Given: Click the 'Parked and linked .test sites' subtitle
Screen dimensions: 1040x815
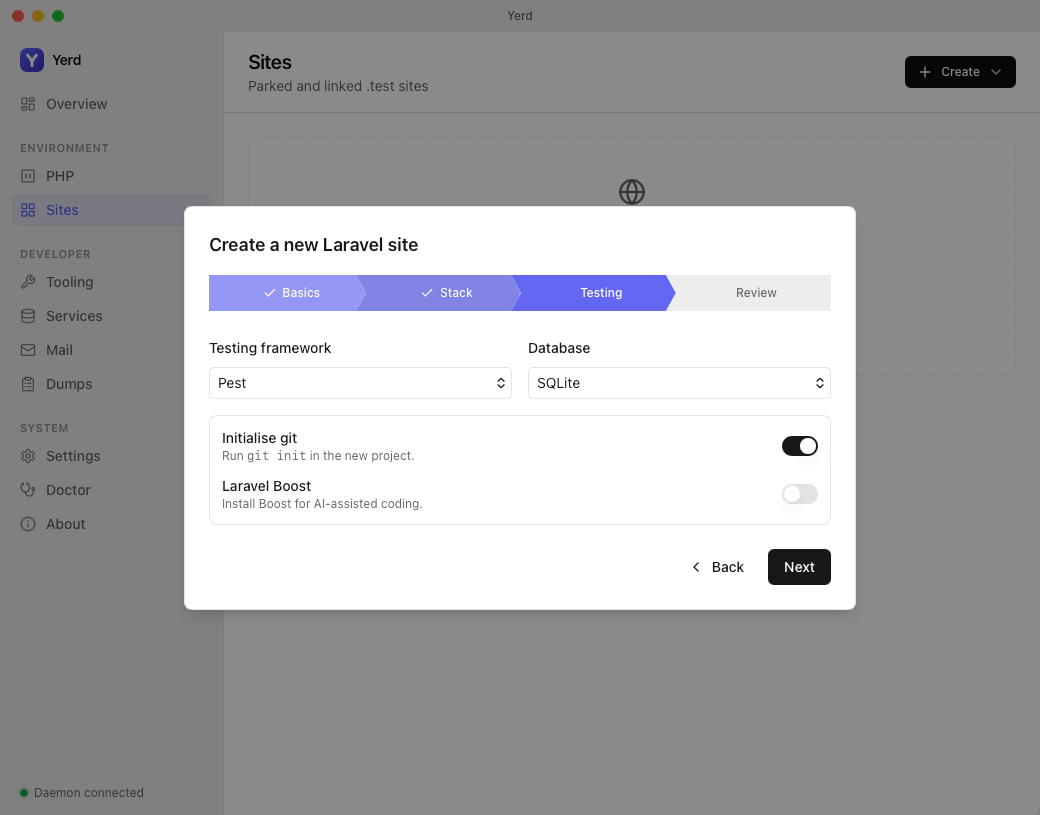Looking at the screenshot, I should pyautogui.click(x=338, y=86).
